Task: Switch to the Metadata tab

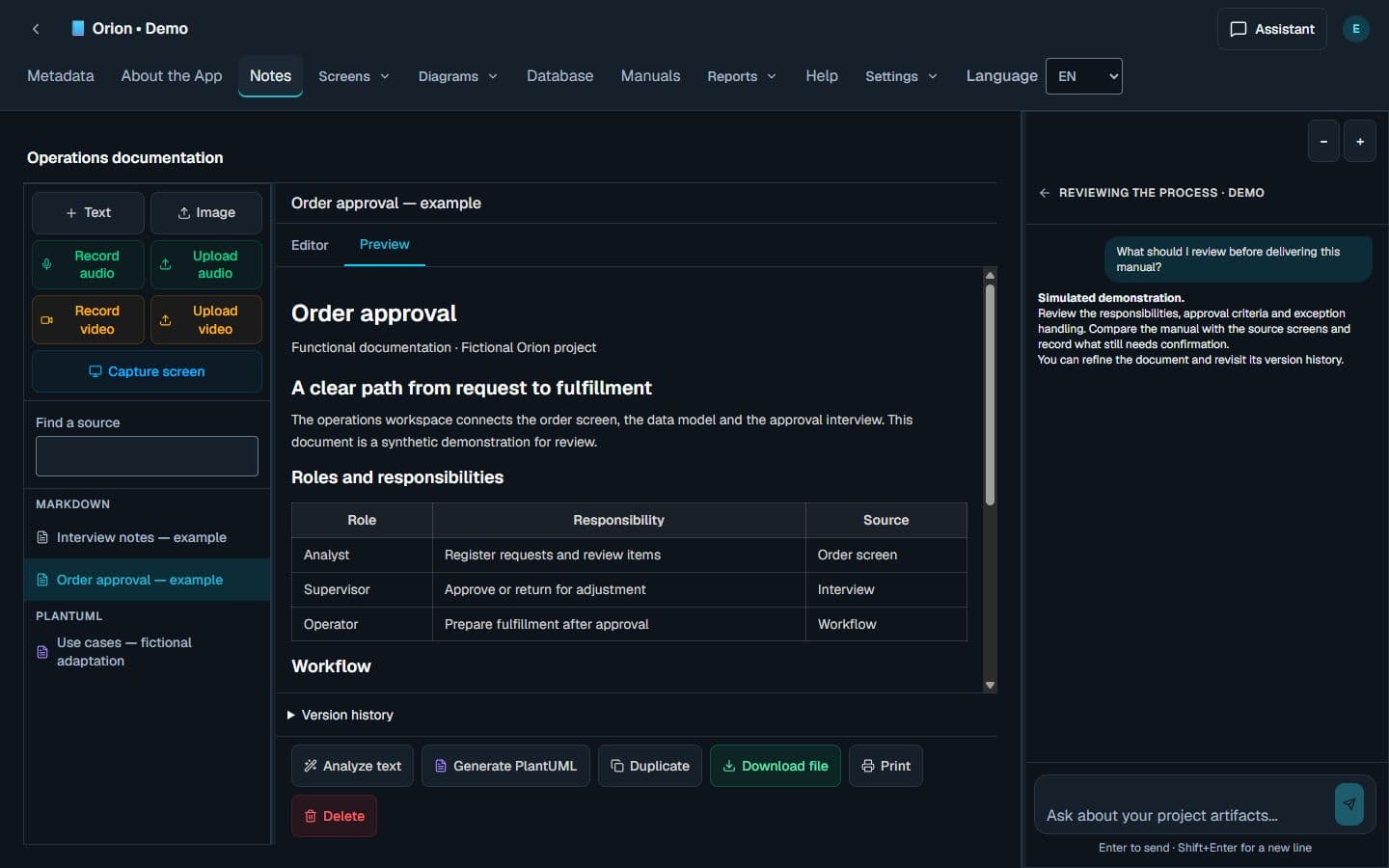Action: pos(61,76)
